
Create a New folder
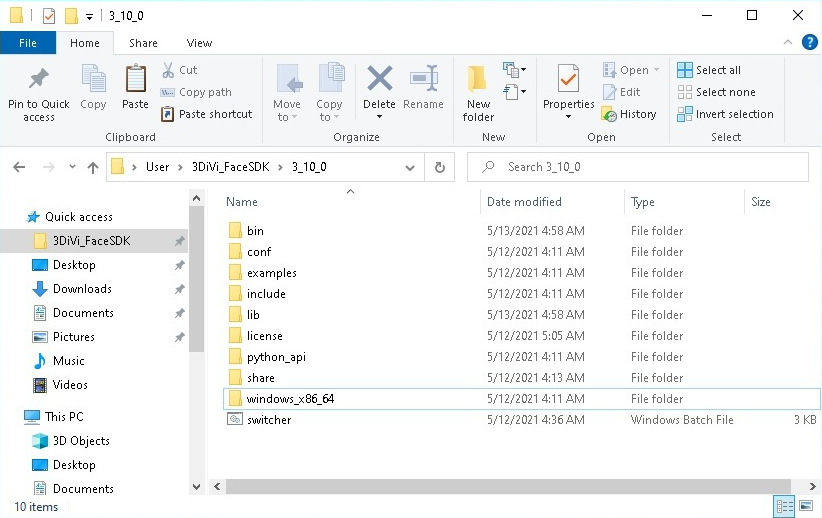coord(478,94)
